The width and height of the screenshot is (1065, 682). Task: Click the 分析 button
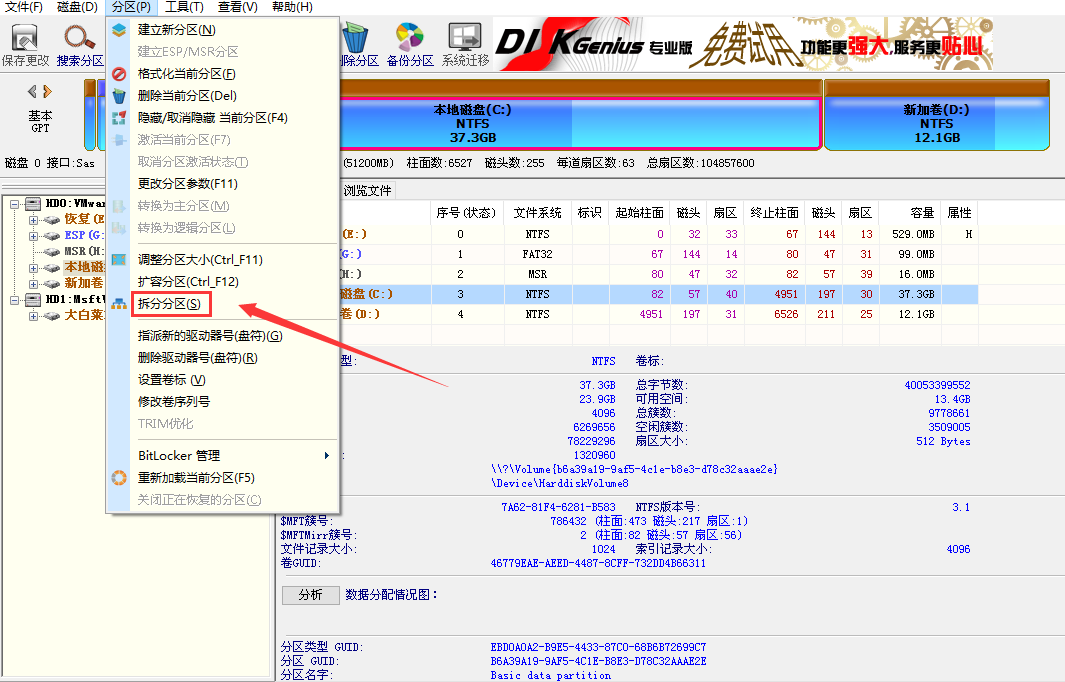(310, 595)
